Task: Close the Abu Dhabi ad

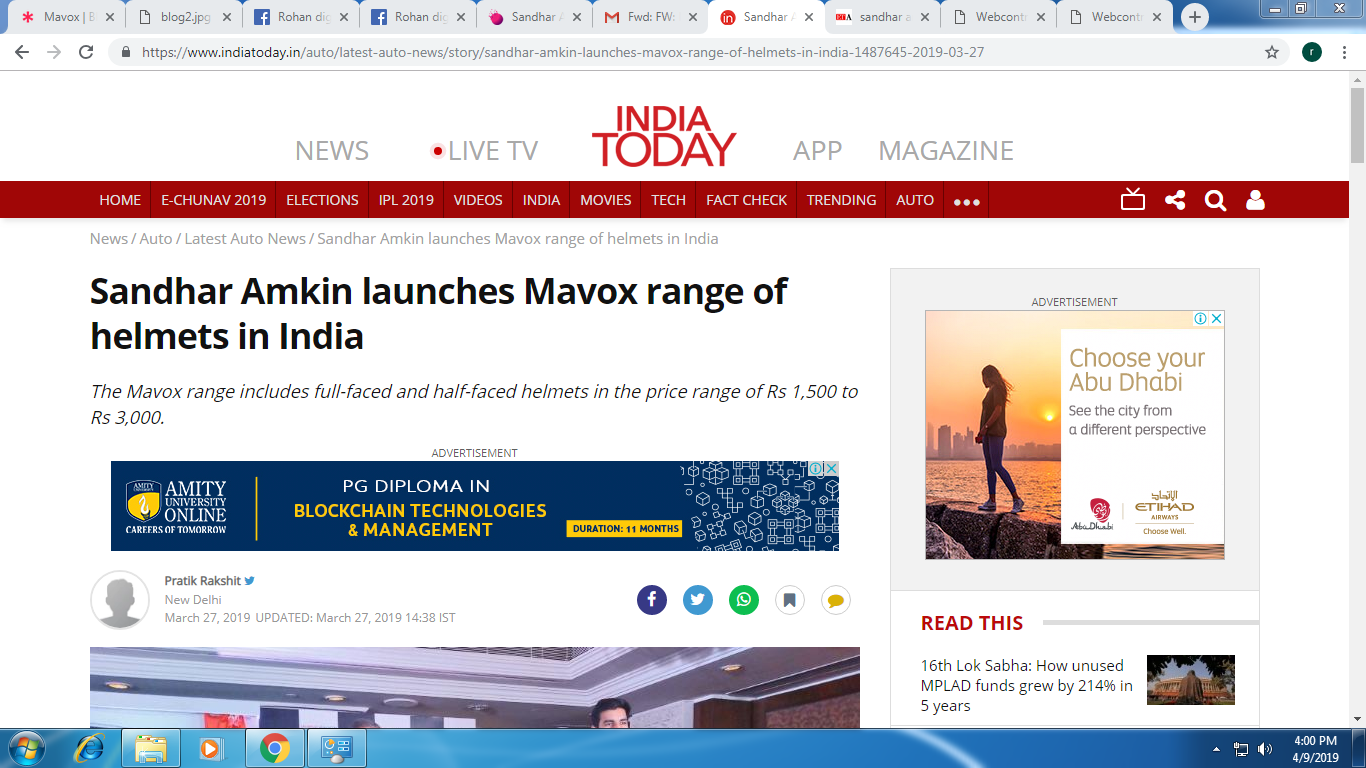Action: (x=1217, y=319)
